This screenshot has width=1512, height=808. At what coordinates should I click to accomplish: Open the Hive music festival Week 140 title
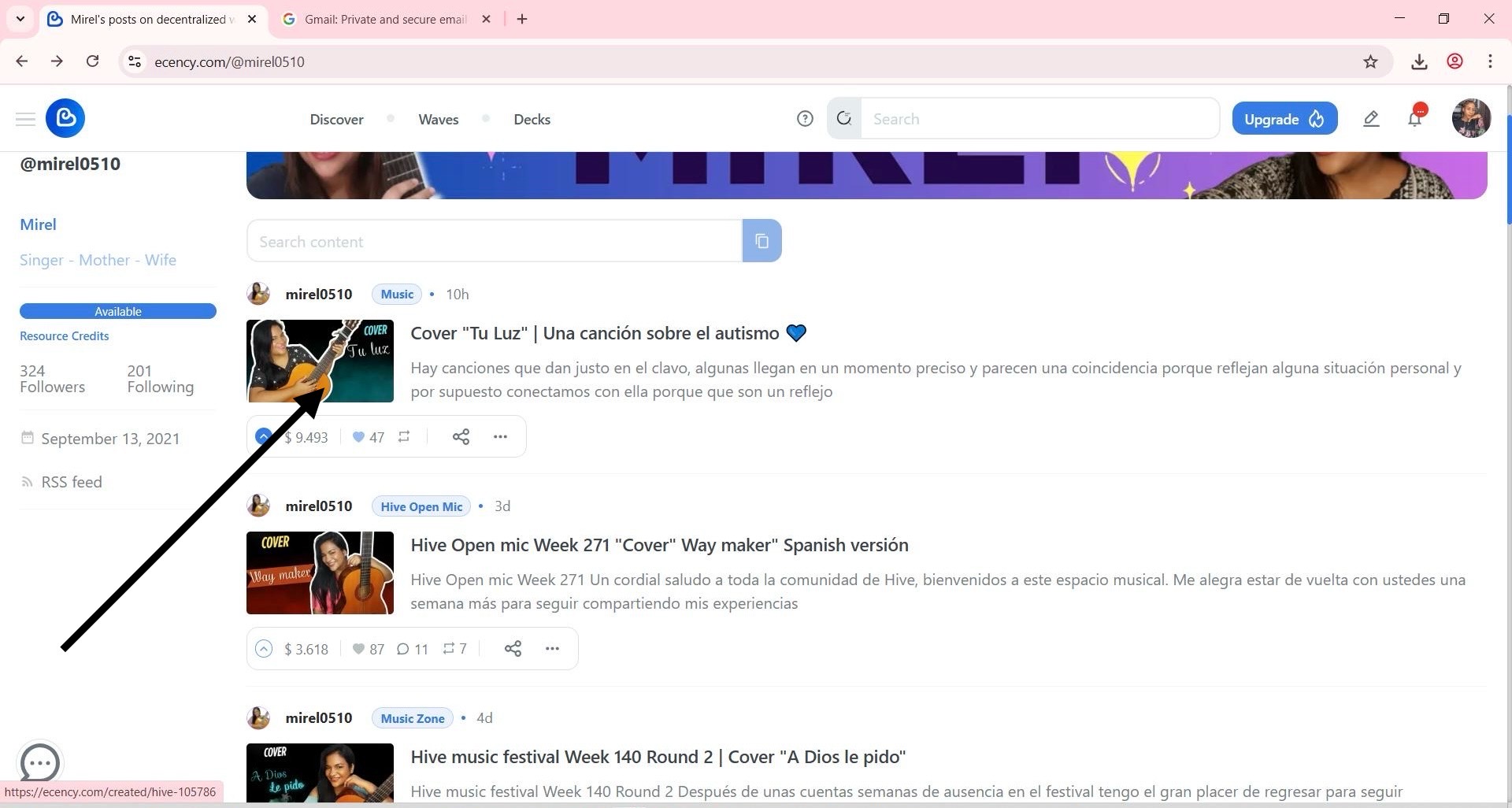[x=658, y=757]
